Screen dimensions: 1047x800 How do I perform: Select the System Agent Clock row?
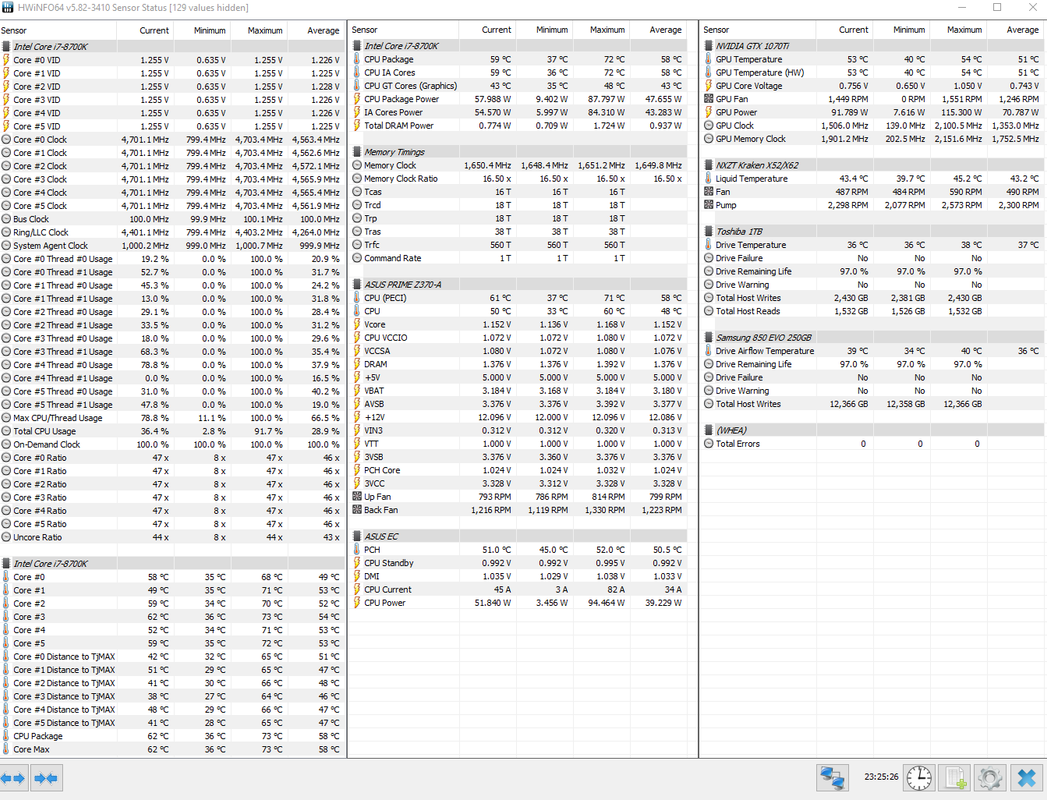tap(172, 246)
